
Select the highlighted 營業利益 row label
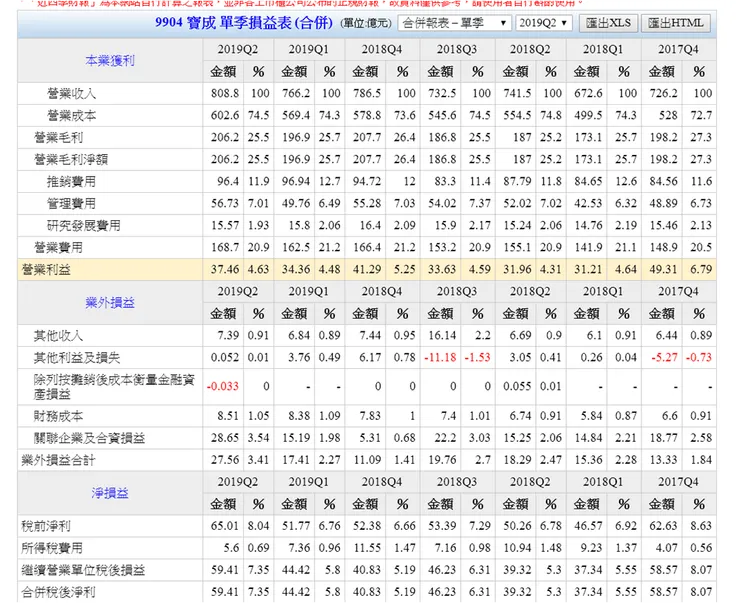[46, 269]
